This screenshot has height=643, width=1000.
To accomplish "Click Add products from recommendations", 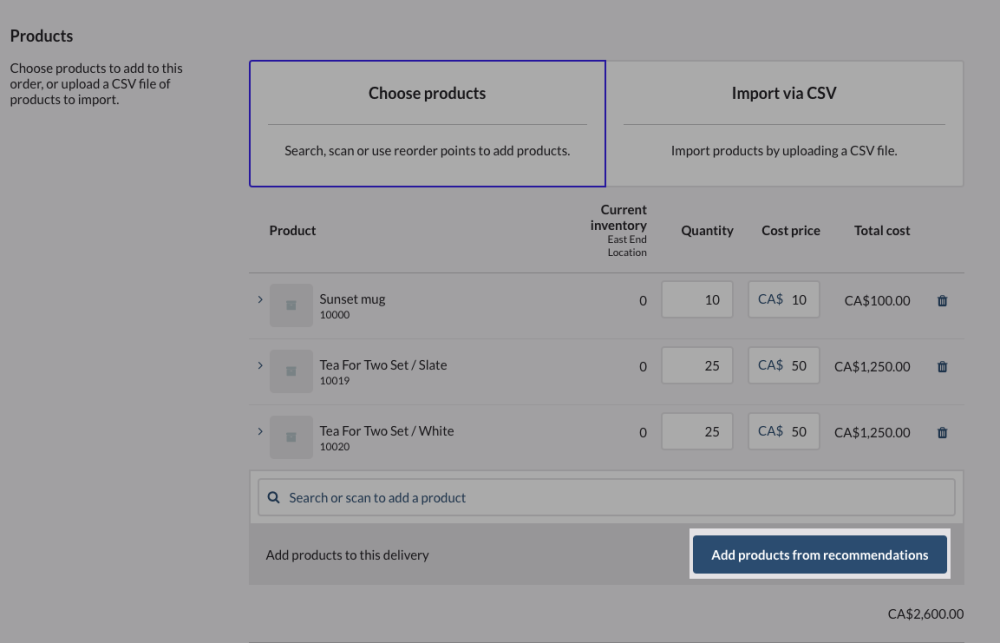I will (x=819, y=554).
